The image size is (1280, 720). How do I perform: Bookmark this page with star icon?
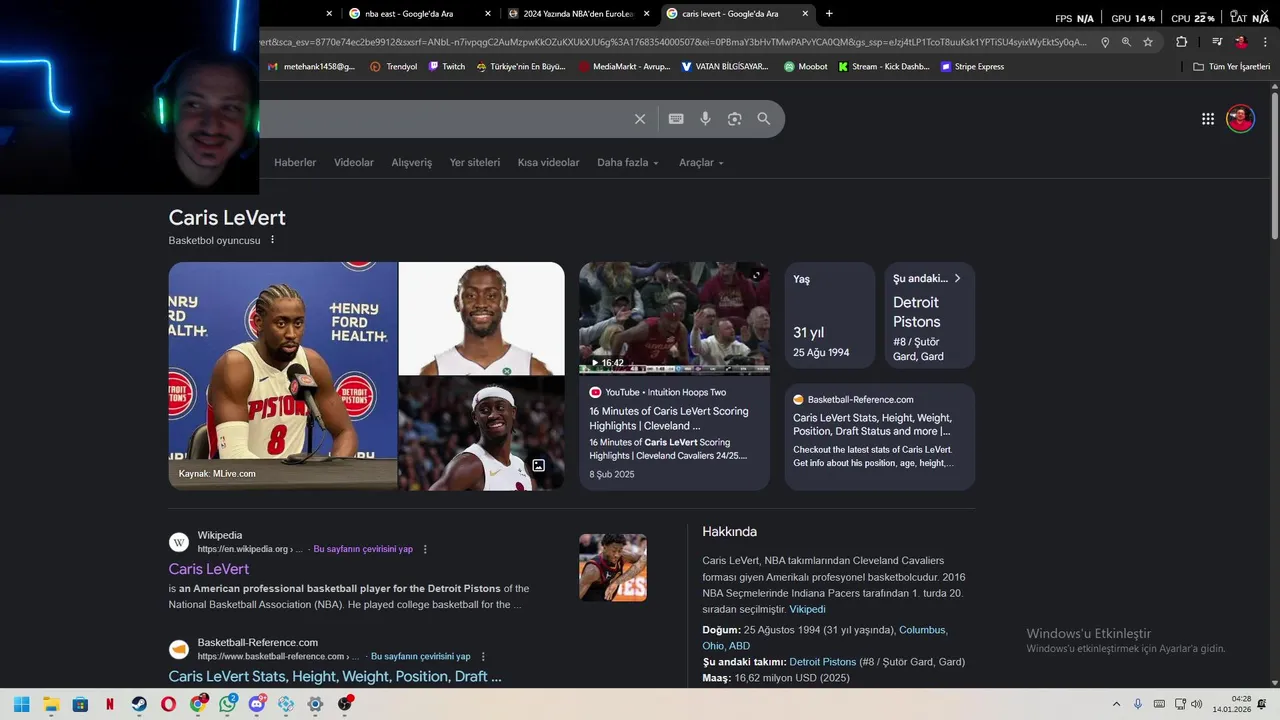tap(1148, 42)
